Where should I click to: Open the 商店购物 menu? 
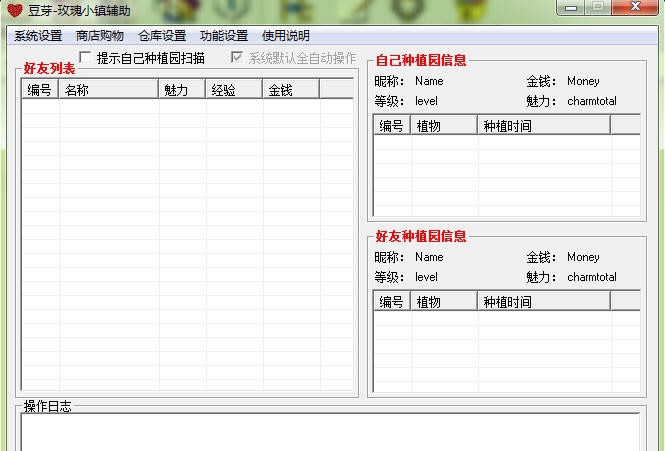pyautogui.click(x=100, y=36)
